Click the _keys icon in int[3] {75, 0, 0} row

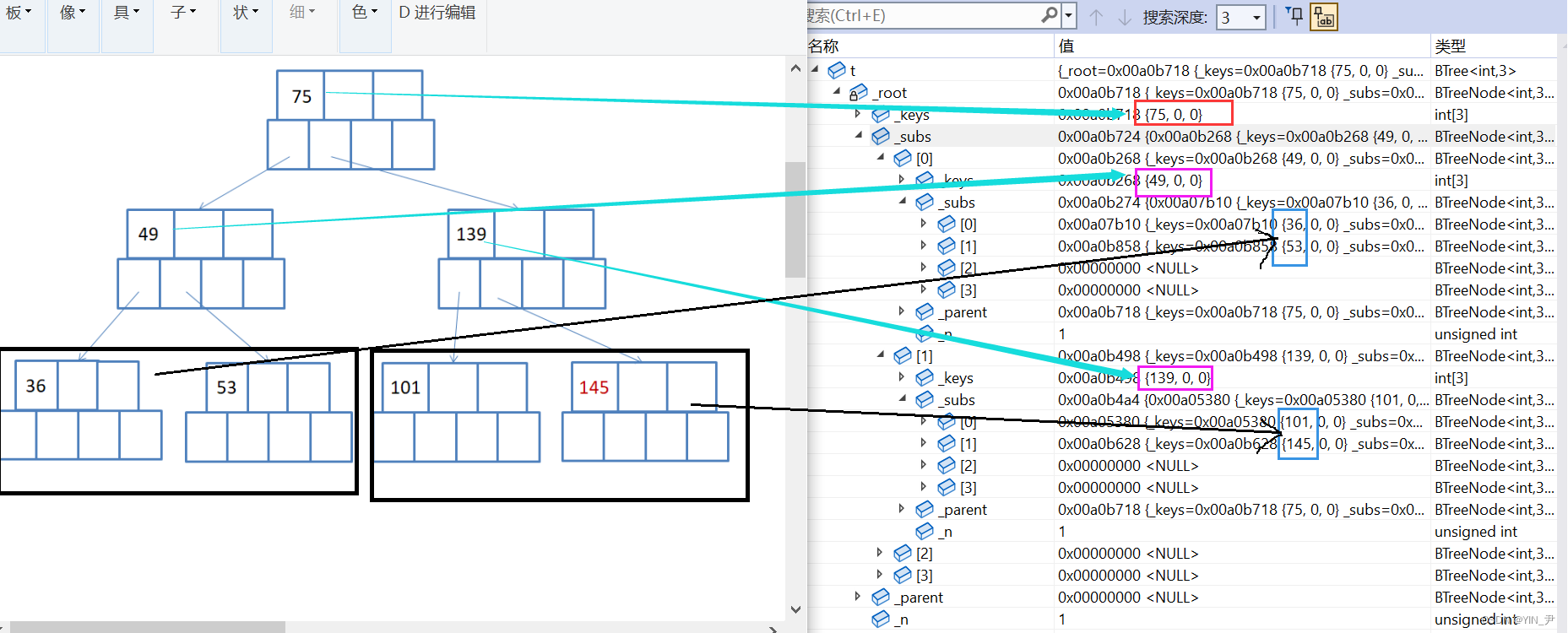881,114
